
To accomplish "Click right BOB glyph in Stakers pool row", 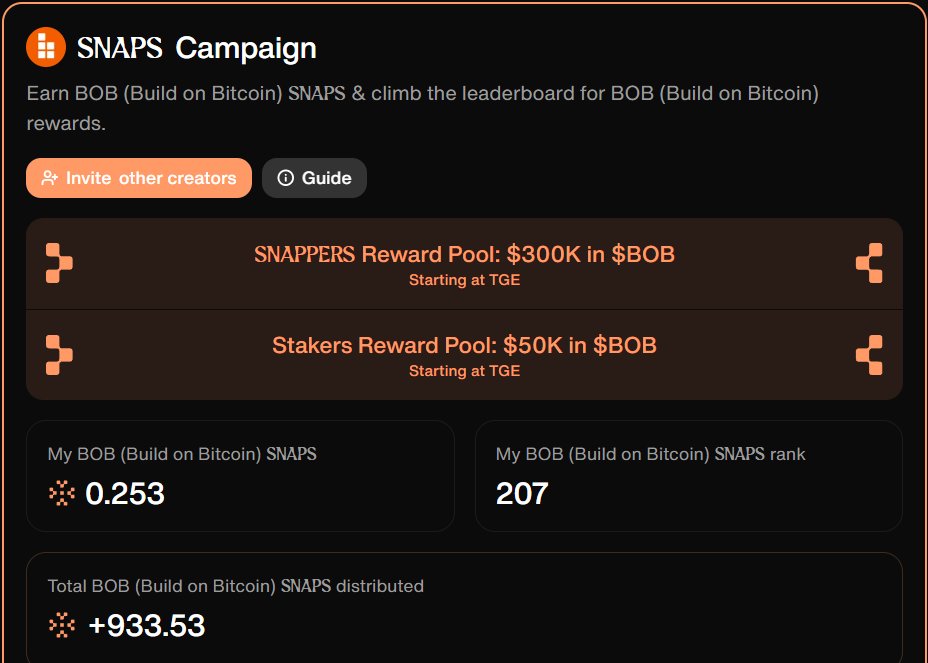I will point(869,355).
